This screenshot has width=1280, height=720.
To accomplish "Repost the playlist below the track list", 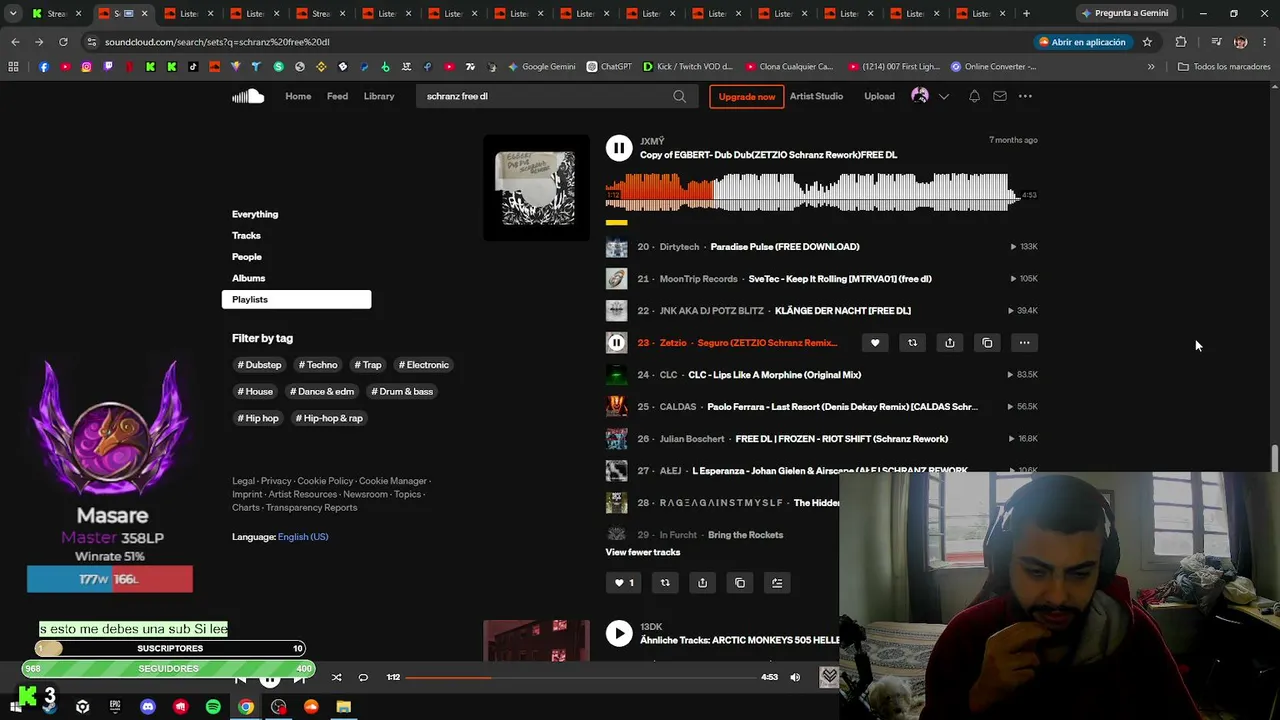I will click(665, 583).
